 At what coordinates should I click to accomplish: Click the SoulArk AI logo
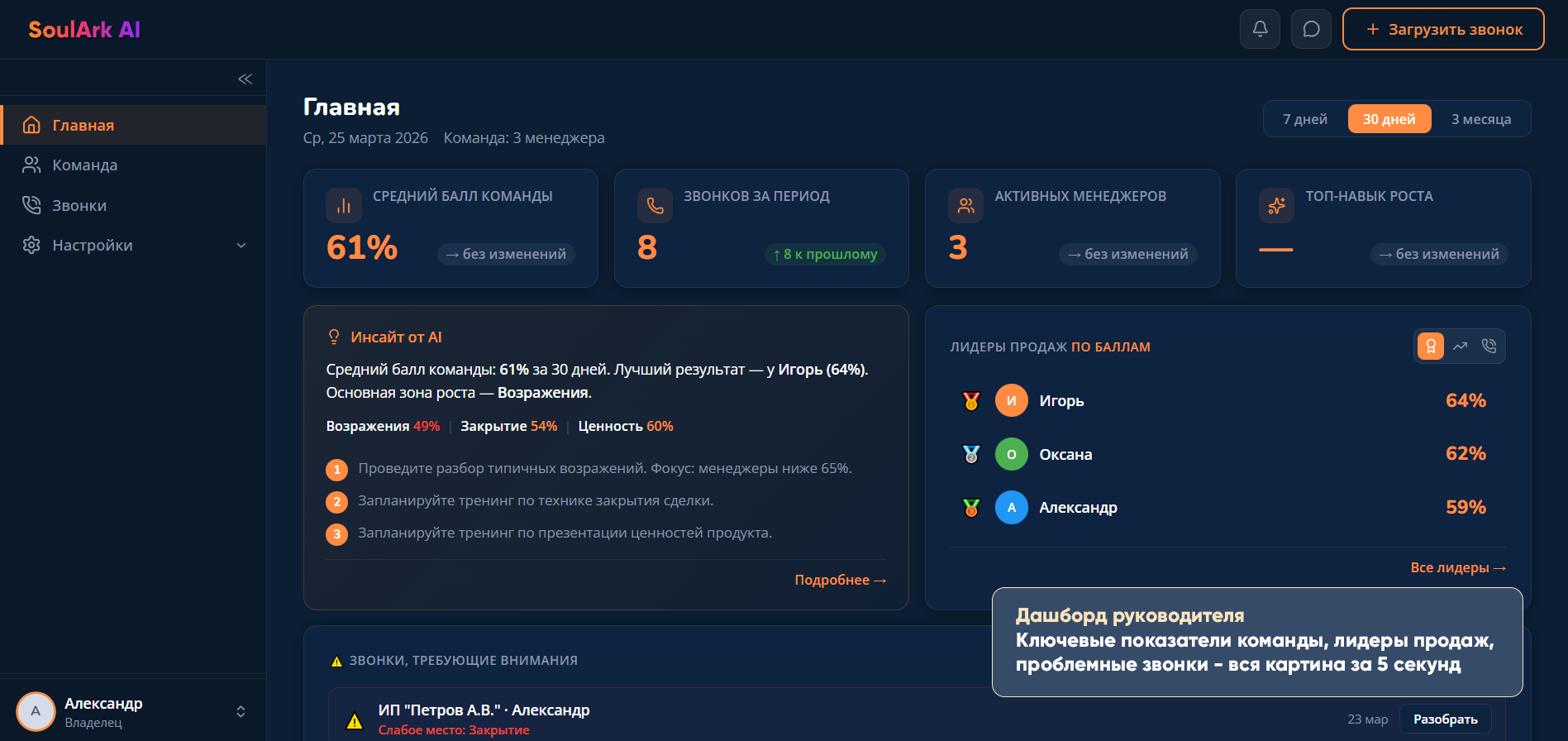coord(84,30)
